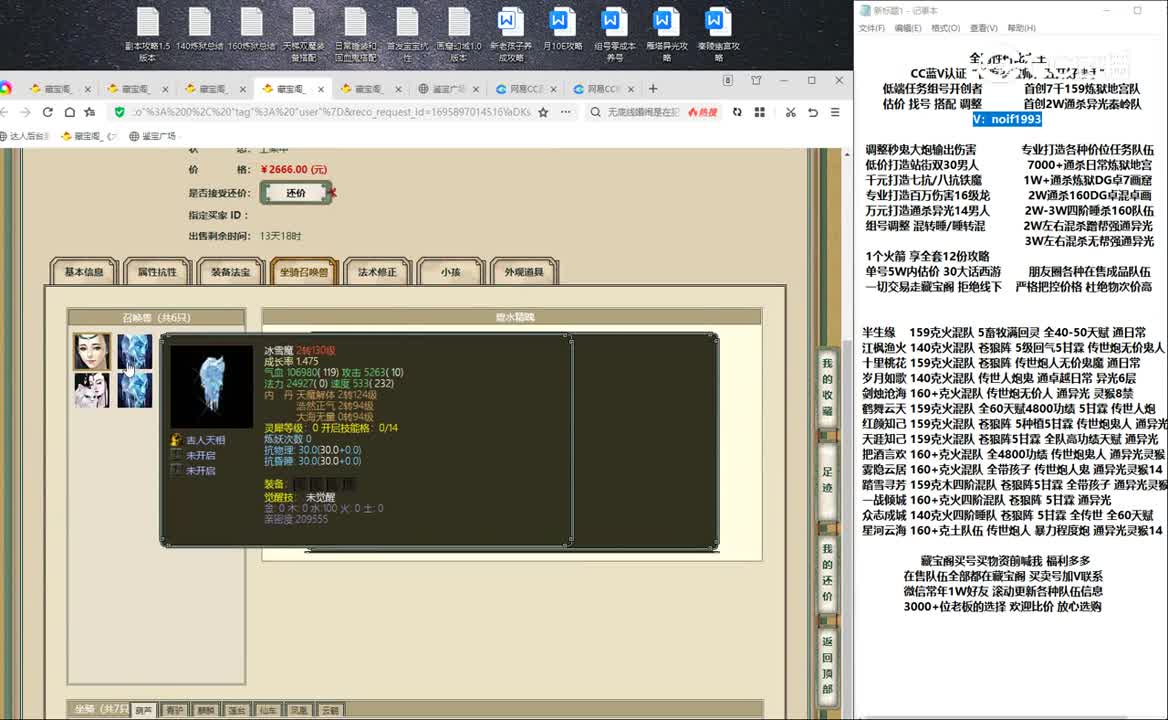Select the 外观道具 tab
The height and width of the screenshot is (720, 1168).
pyautogui.click(x=524, y=272)
